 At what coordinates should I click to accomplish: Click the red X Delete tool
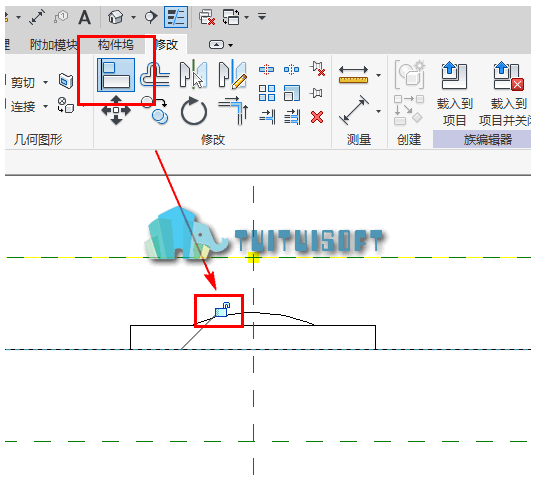pos(317,117)
